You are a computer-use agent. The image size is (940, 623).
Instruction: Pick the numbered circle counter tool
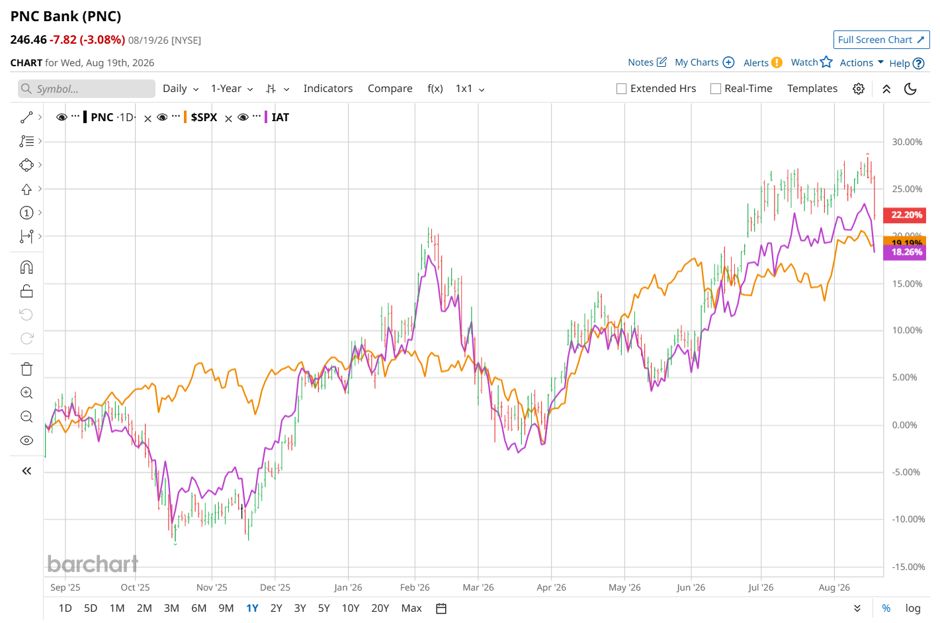26,212
